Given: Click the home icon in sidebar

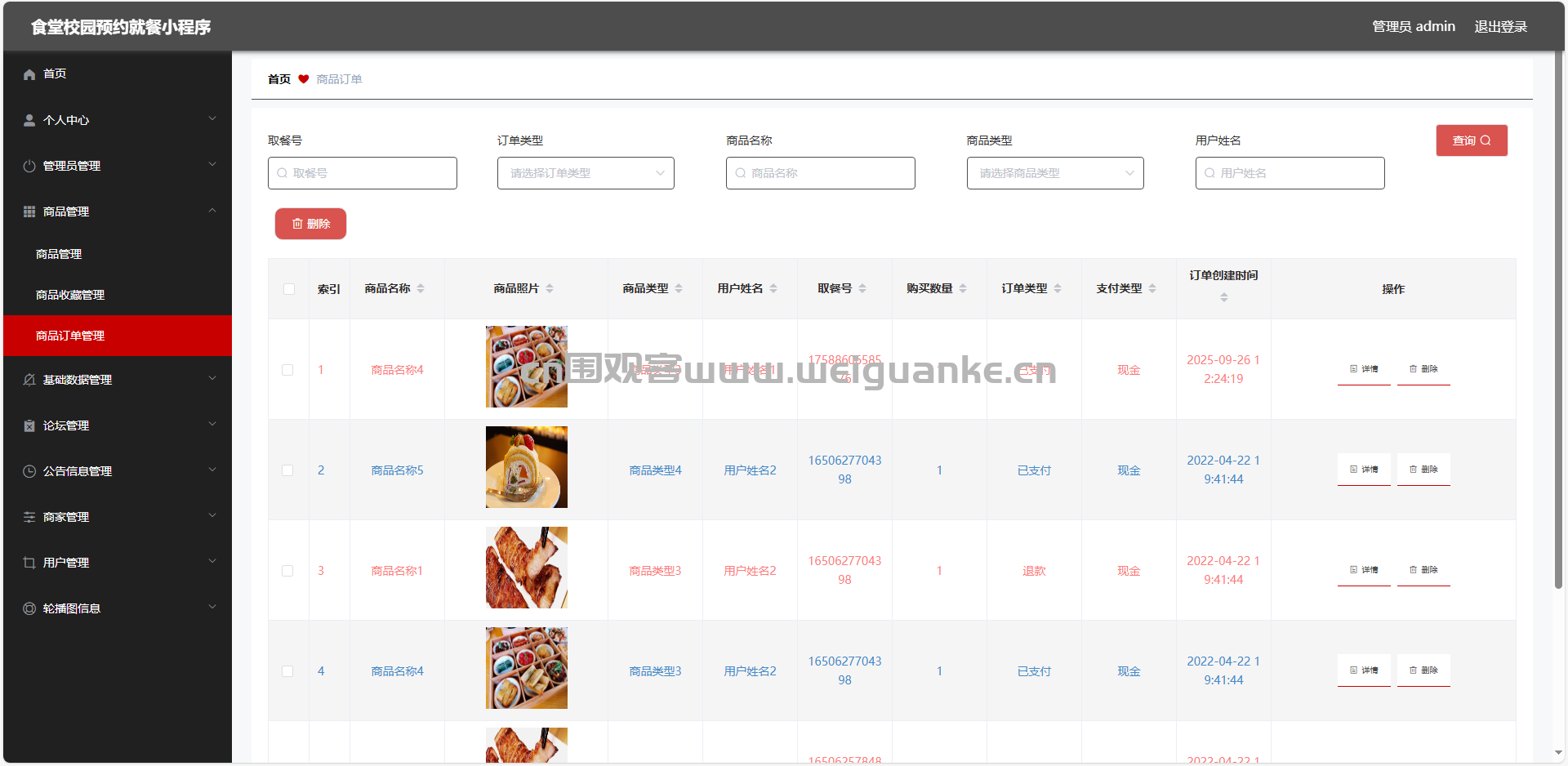Looking at the screenshot, I should [29, 74].
